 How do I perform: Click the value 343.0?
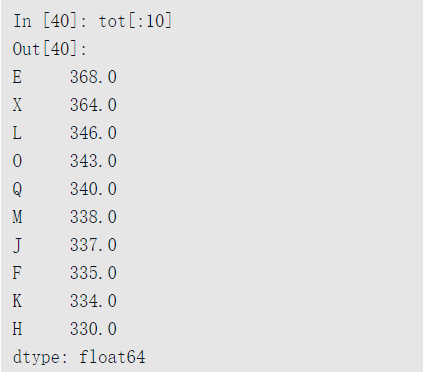point(93,161)
